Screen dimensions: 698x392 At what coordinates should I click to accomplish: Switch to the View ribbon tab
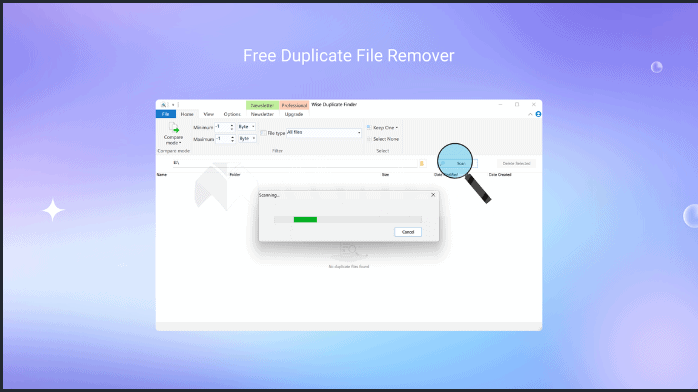click(208, 114)
